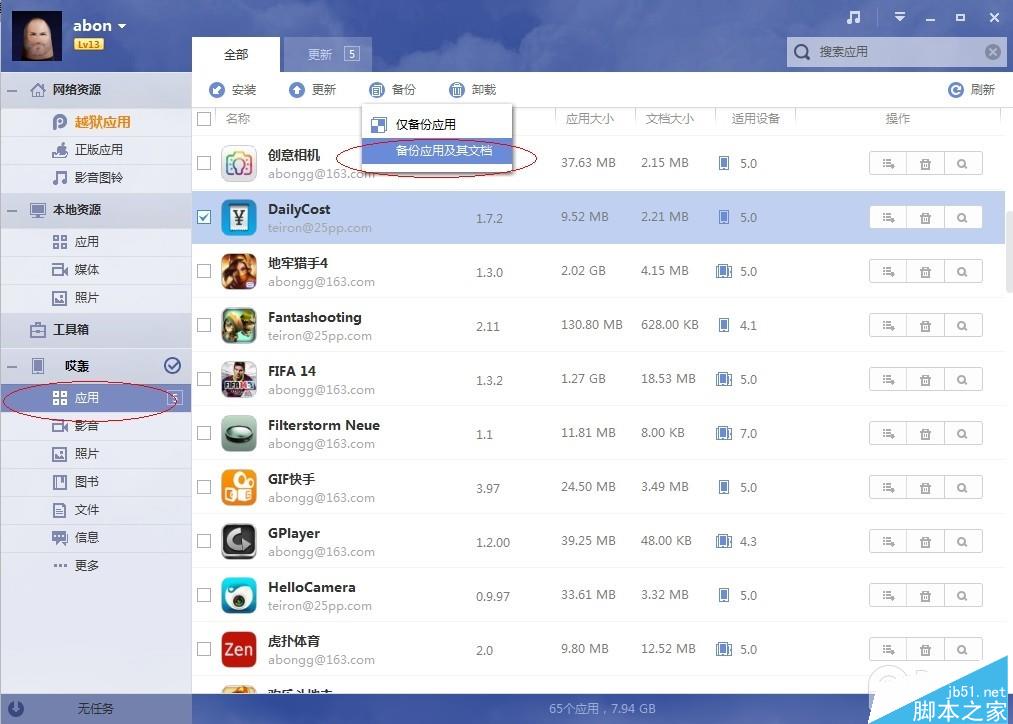Viewport: 1013px width, 724px height.
Task: Click the magnifier icon on the FIFA 14 row
Action: pyautogui.click(x=962, y=379)
